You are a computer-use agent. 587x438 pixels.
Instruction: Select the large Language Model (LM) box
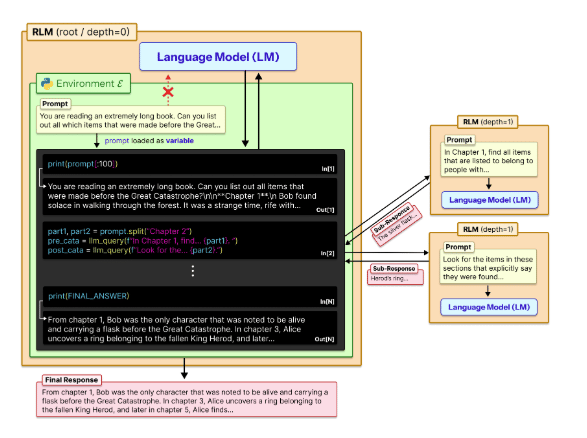218,57
